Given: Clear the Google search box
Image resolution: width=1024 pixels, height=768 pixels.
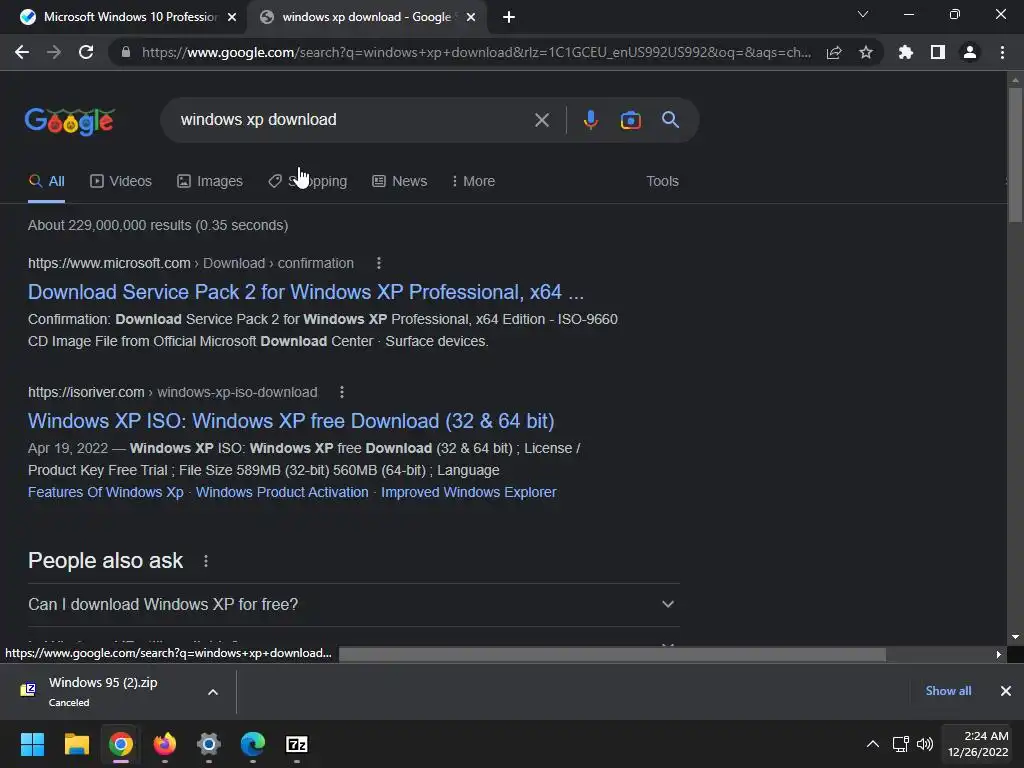Looking at the screenshot, I should 542,120.
